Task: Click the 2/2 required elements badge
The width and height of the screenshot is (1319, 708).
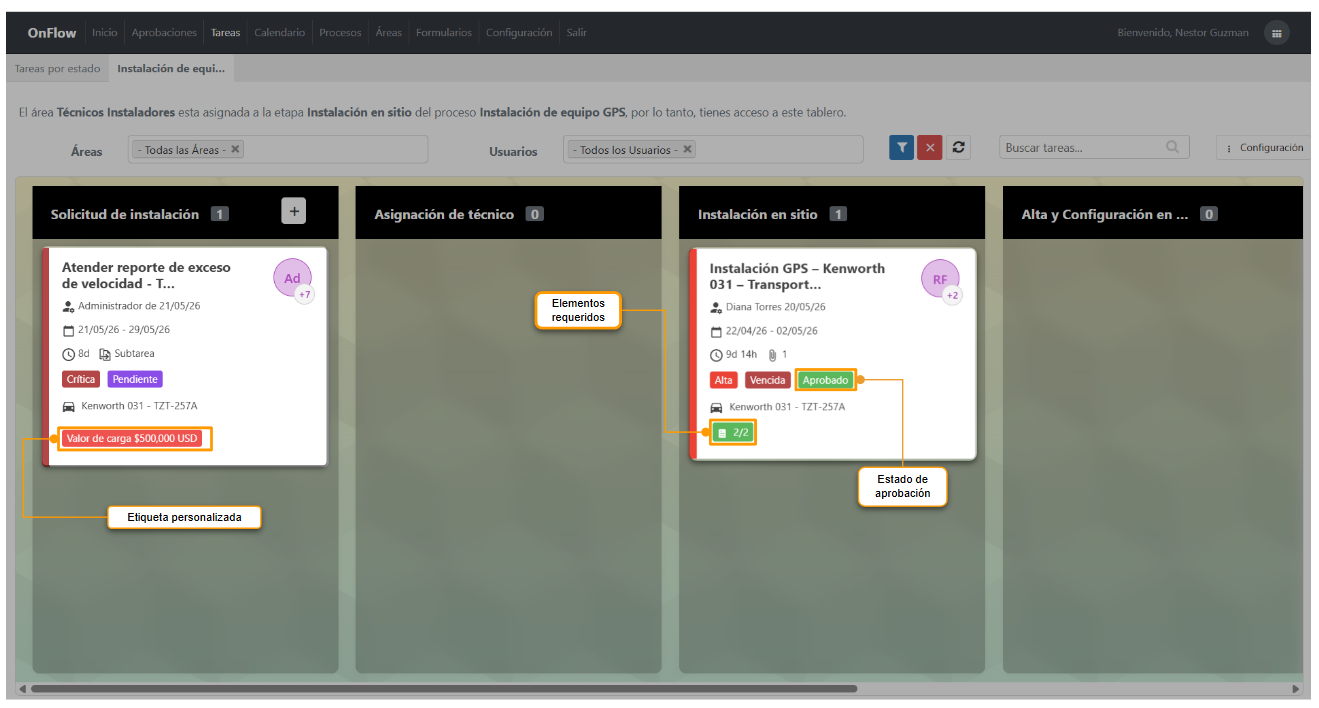Action: pyautogui.click(x=733, y=433)
